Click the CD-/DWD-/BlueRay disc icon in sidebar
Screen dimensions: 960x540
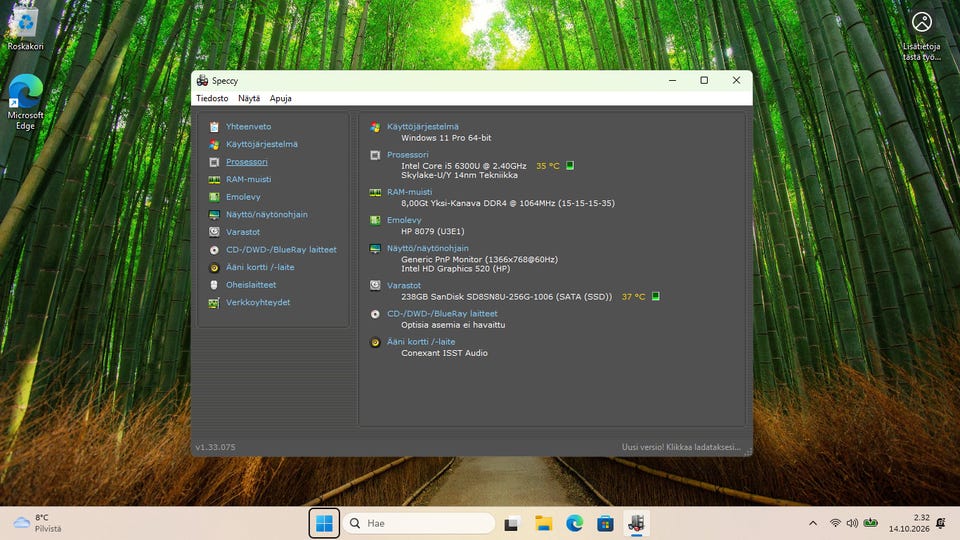click(214, 250)
